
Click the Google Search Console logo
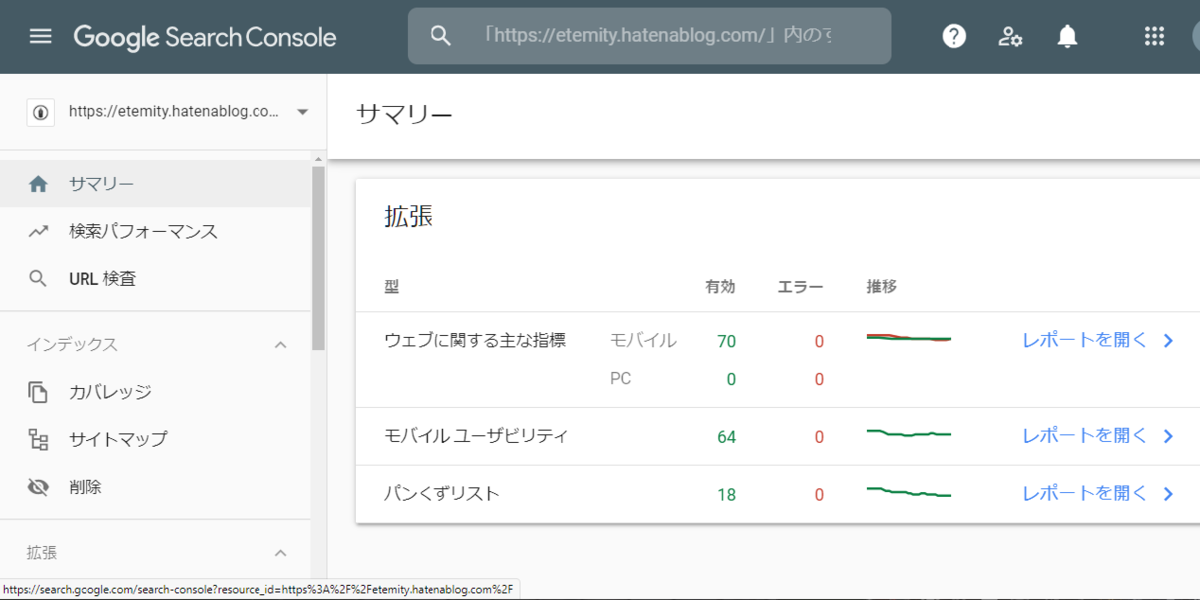tap(205, 38)
